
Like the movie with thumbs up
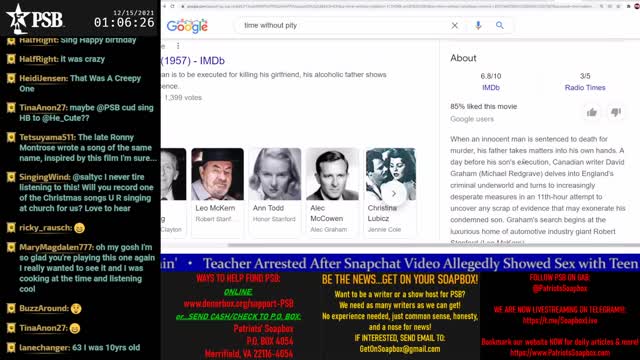(592, 112)
